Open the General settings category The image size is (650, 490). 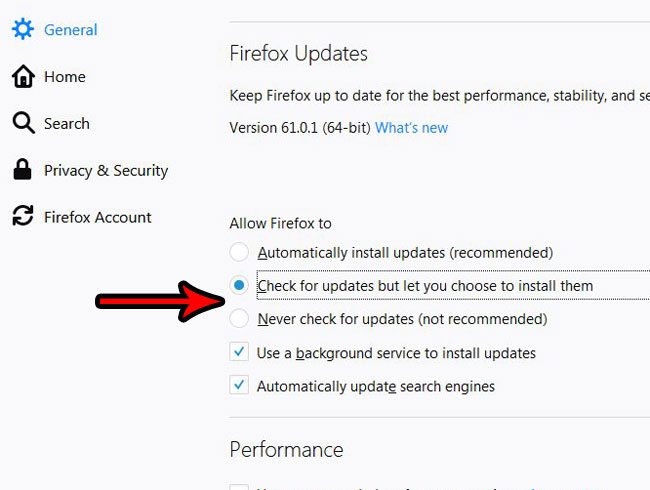pyautogui.click(x=70, y=29)
